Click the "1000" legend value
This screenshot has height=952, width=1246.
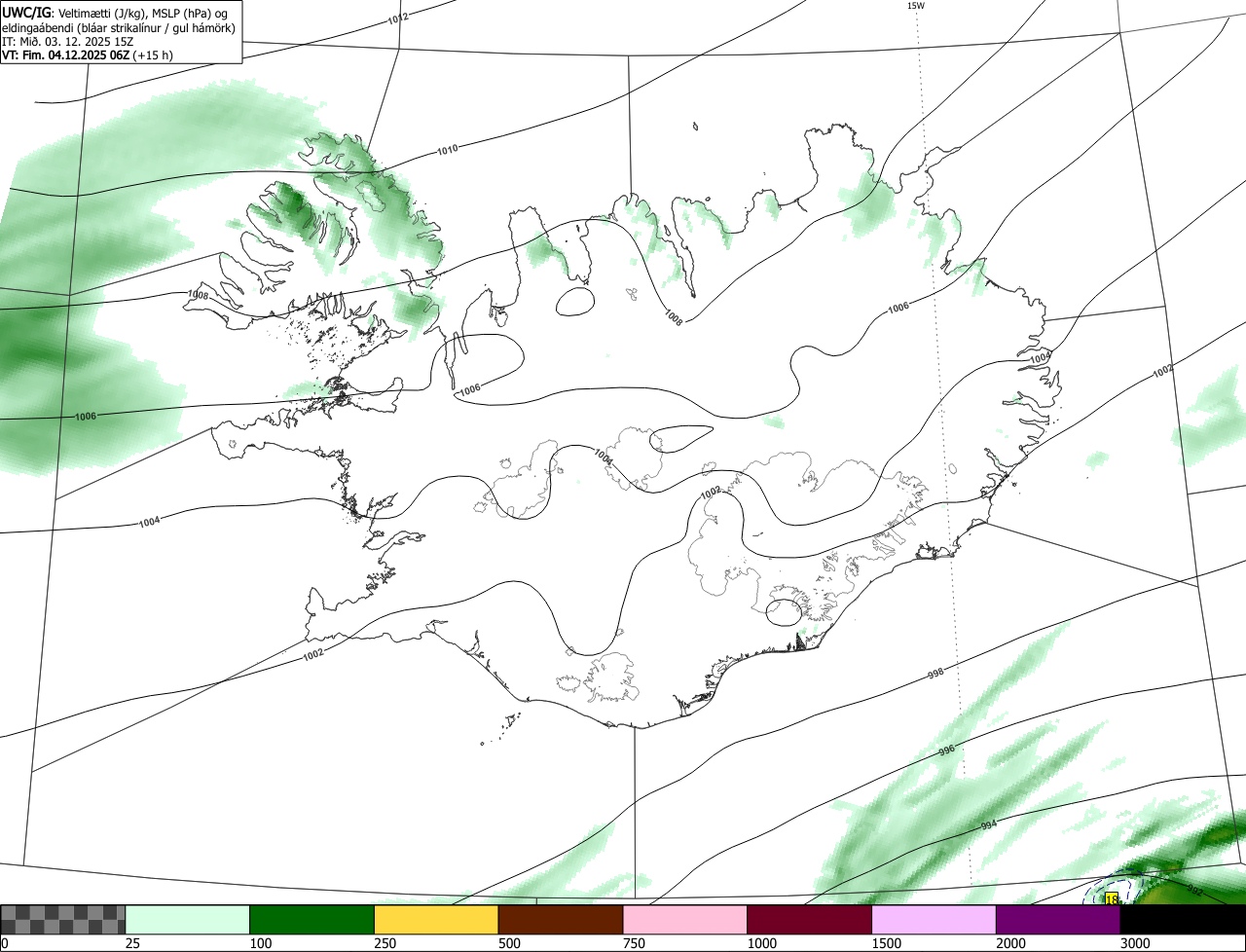762,943
